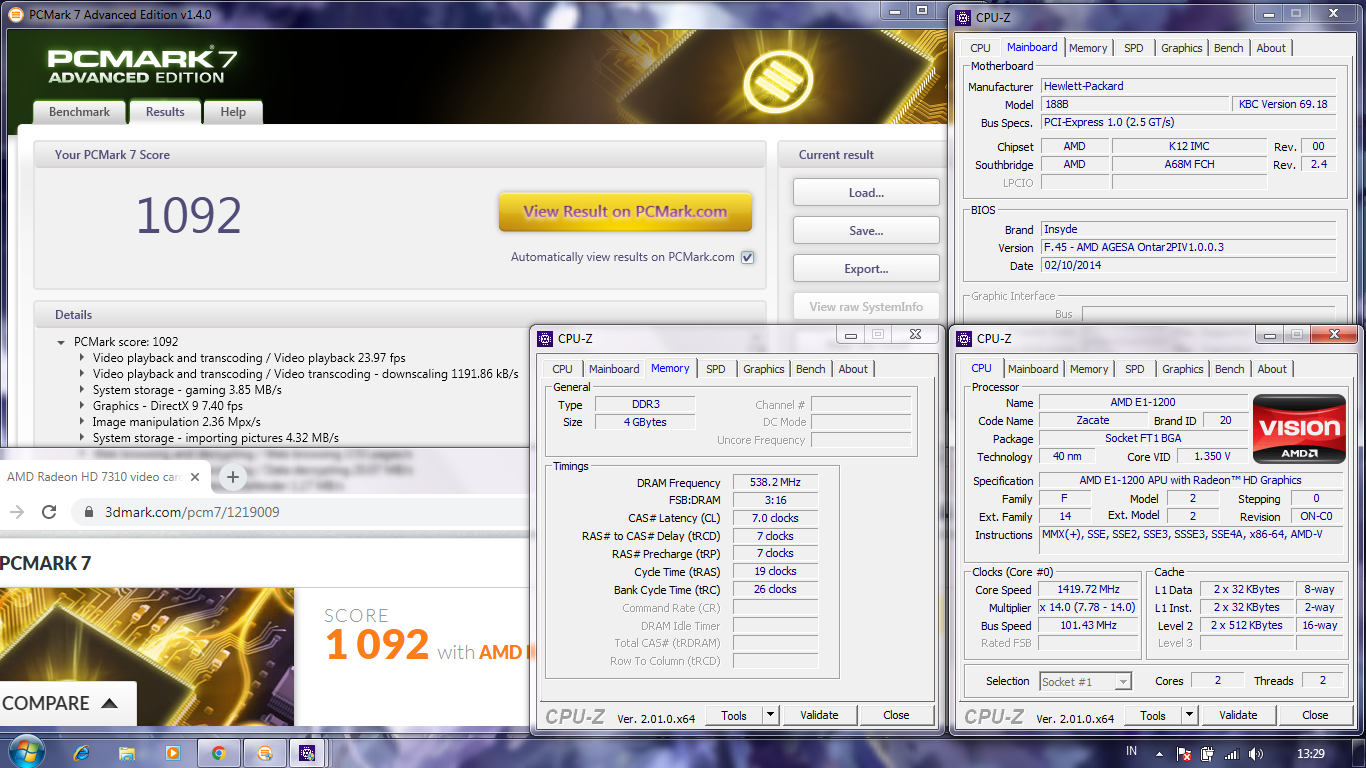1366x768 pixels.
Task: Open the Socket #1 selection dropdown
Action: point(1085,681)
